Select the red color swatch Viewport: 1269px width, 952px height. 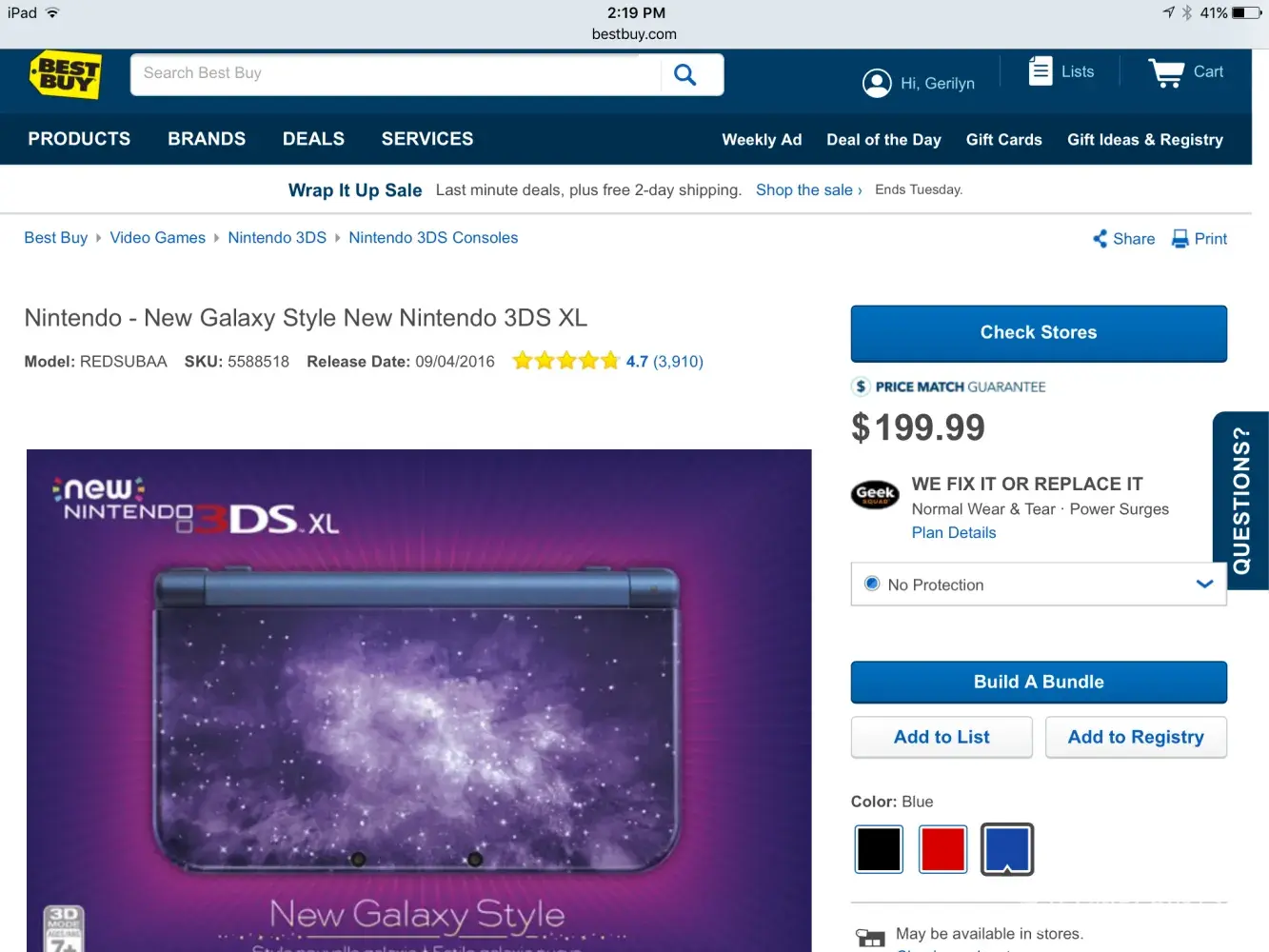point(942,849)
